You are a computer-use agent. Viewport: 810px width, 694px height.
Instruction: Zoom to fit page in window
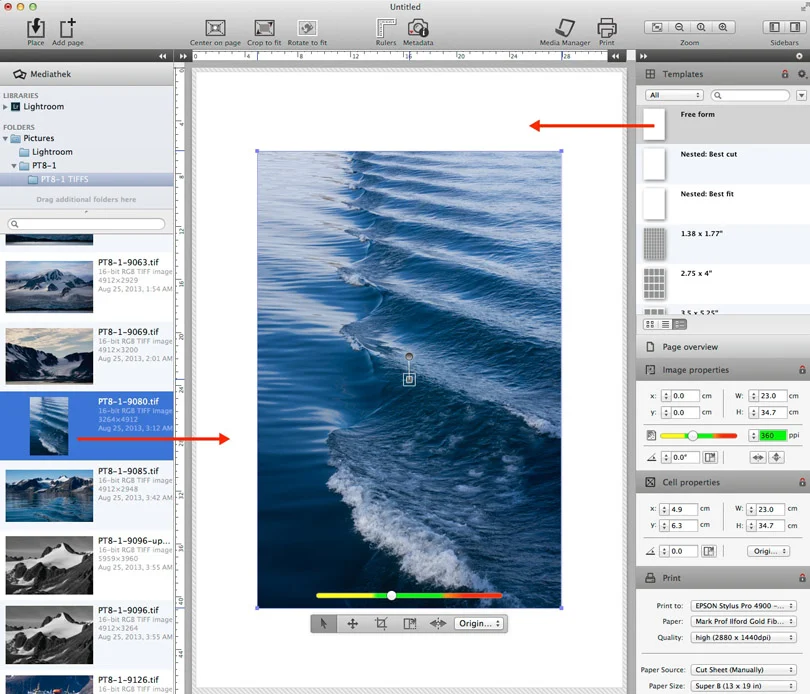657,27
